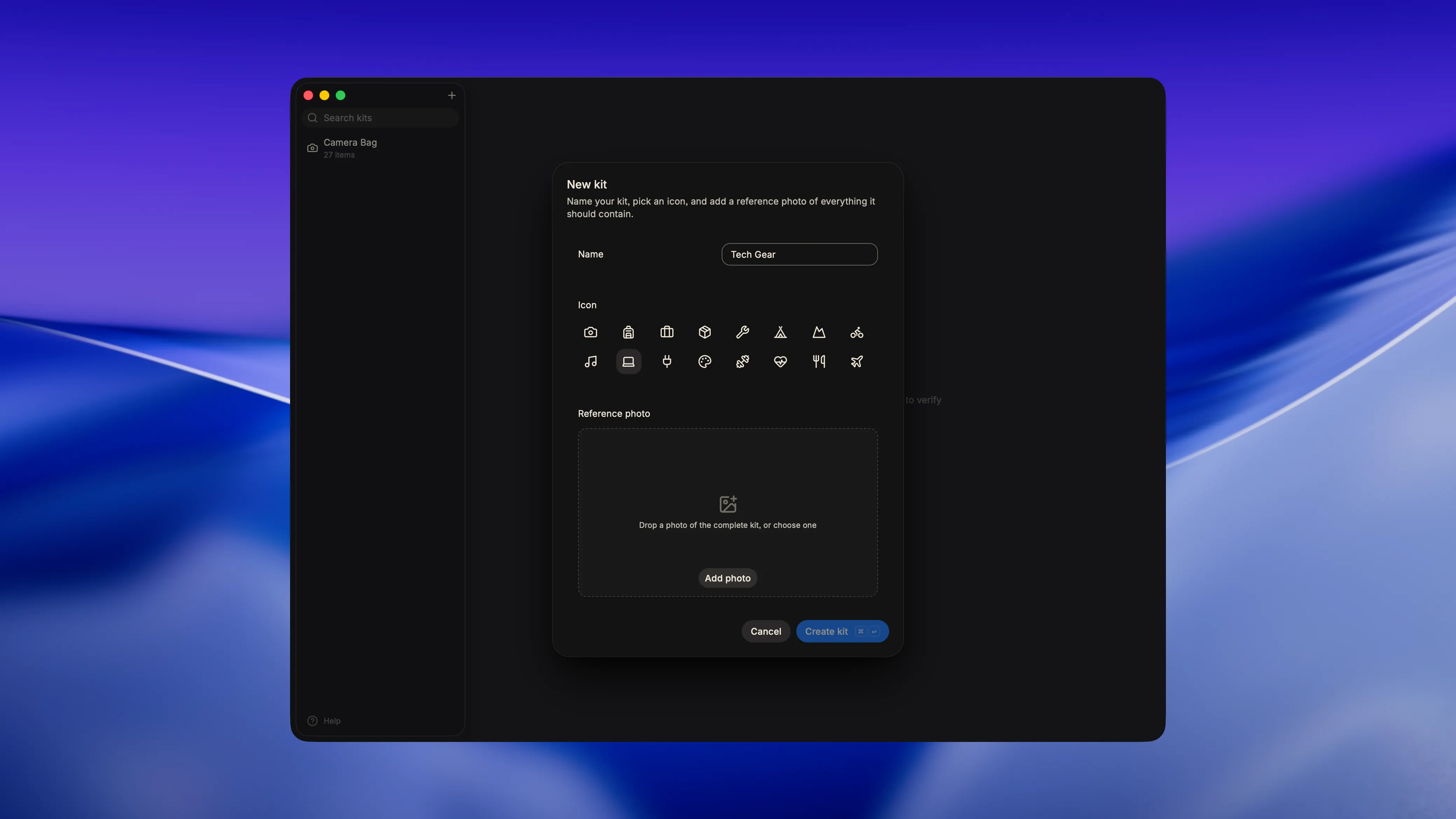The width and height of the screenshot is (1456, 819).
Task: Click the Add photo button
Action: (727, 578)
